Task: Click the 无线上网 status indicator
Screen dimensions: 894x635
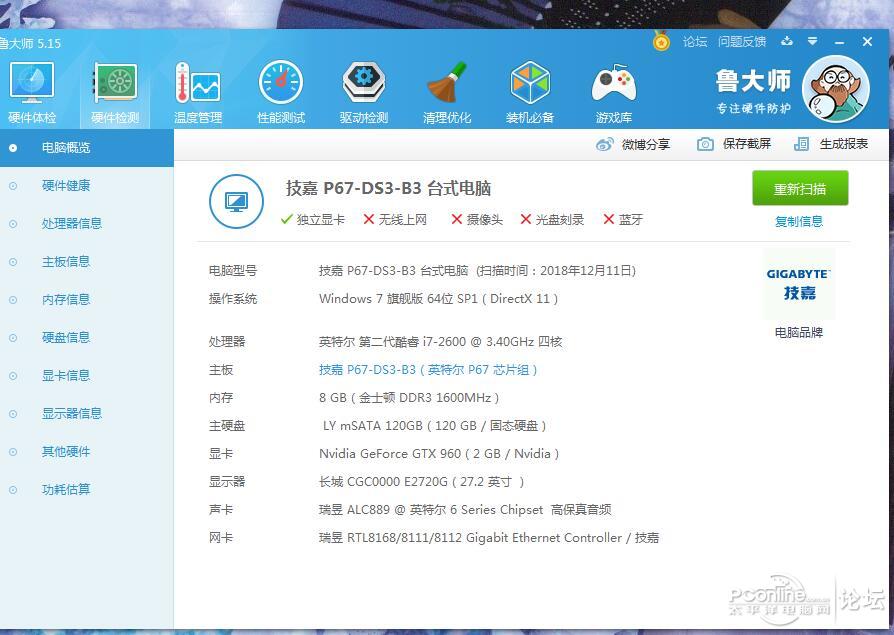Action: pyautogui.click(x=395, y=219)
